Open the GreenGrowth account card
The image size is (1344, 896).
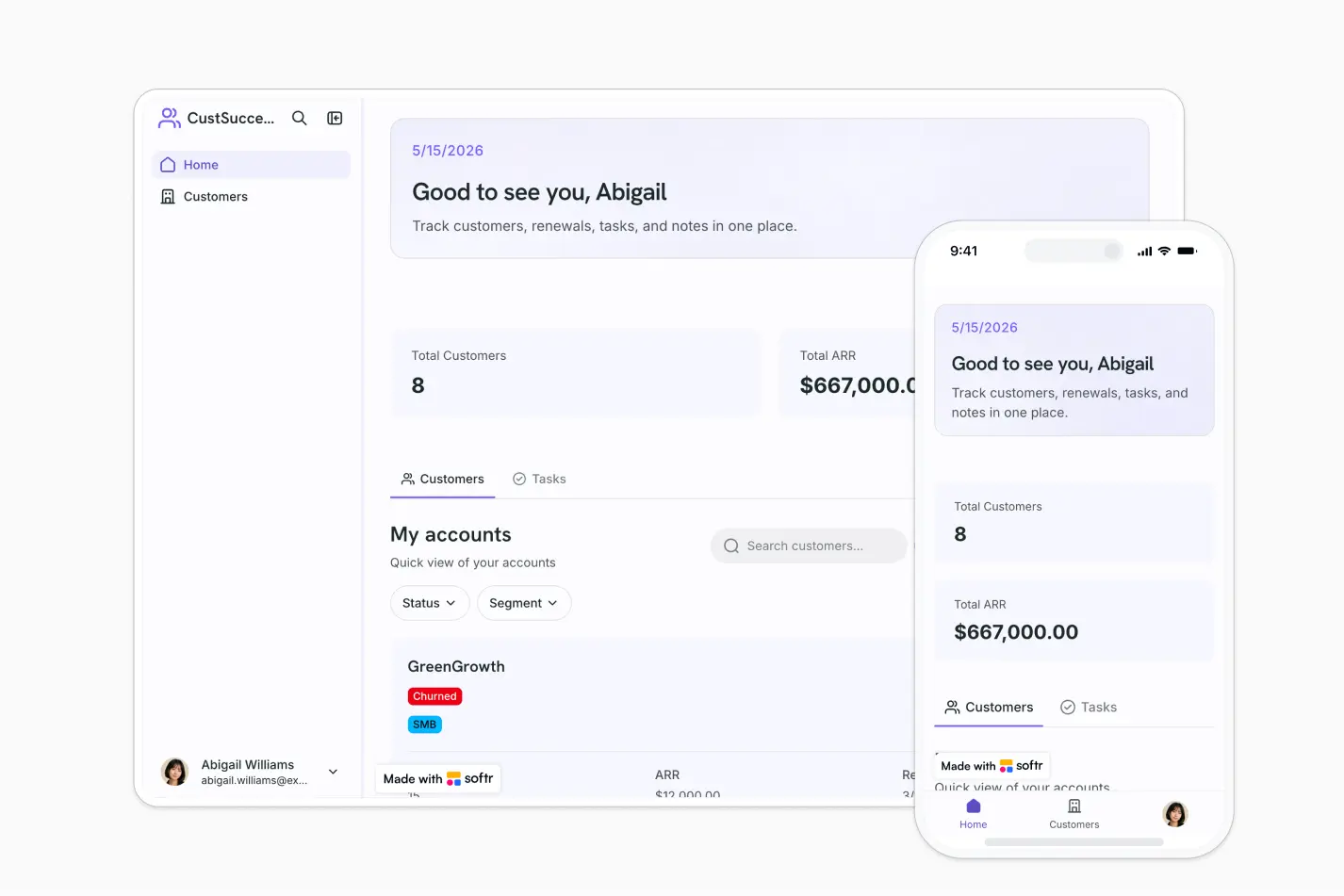[652, 718]
